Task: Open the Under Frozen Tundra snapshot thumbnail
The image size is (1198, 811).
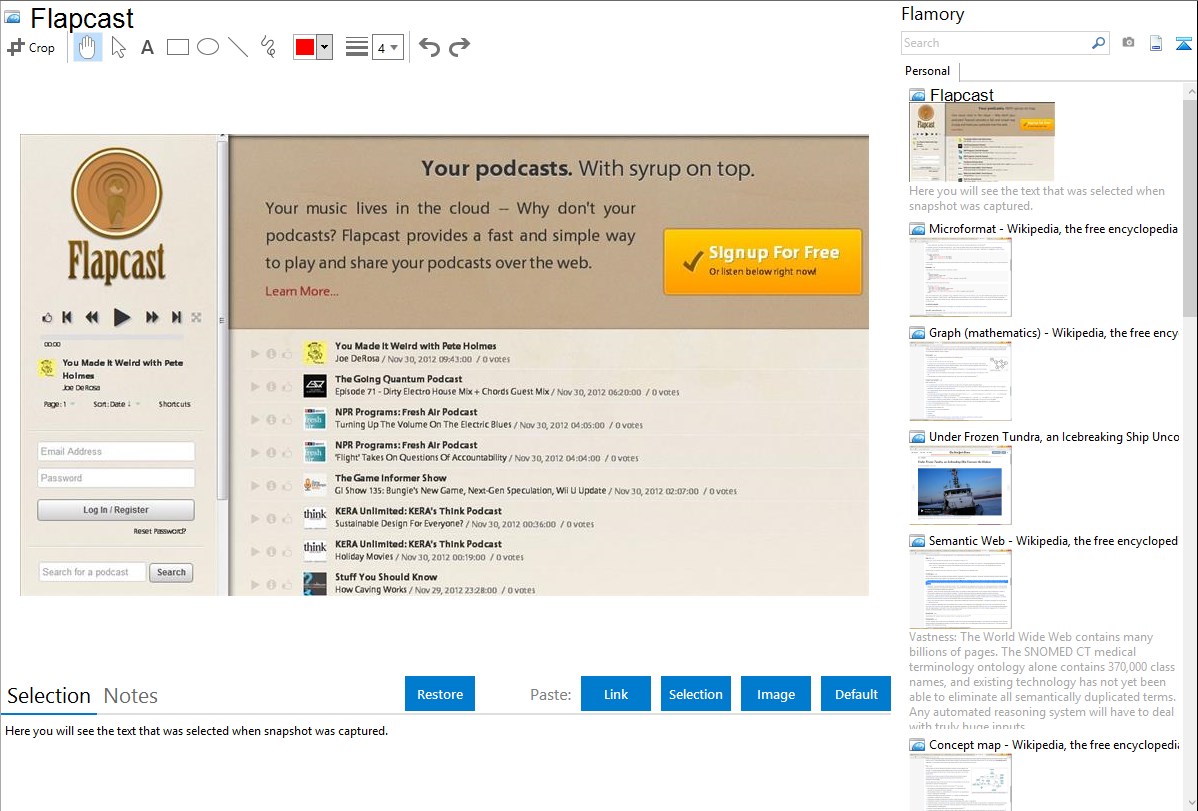Action: pos(960,485)
